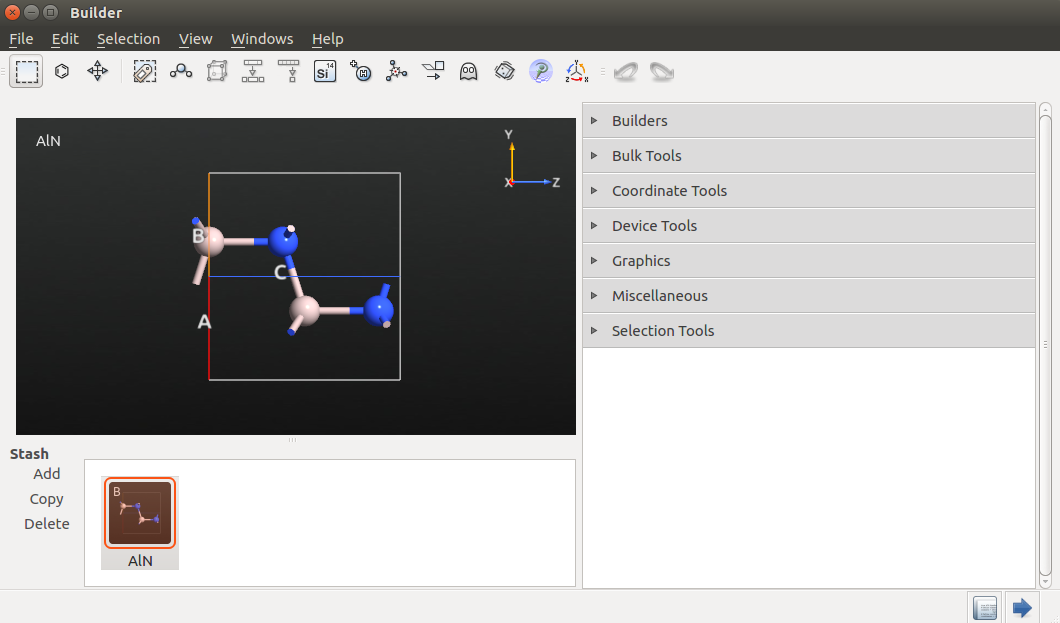Open the Si periodic table element icon
The height and width of the screenshot is (623, 1060).
[x=324, y=71]
